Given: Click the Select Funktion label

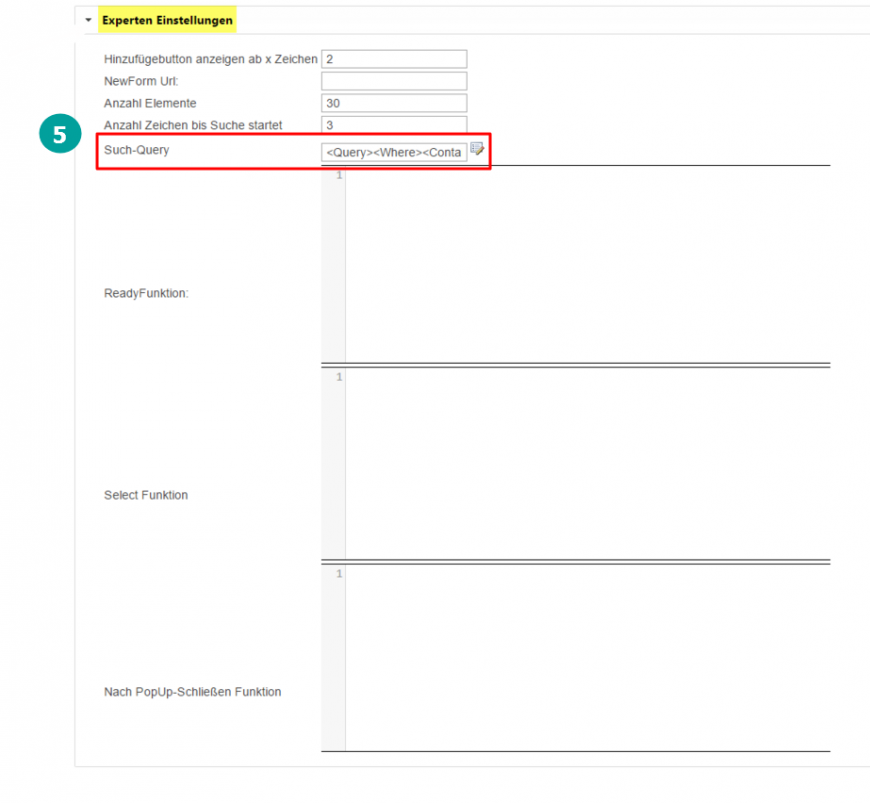Looking at the screenshot, I should click(x=146, y=495).
